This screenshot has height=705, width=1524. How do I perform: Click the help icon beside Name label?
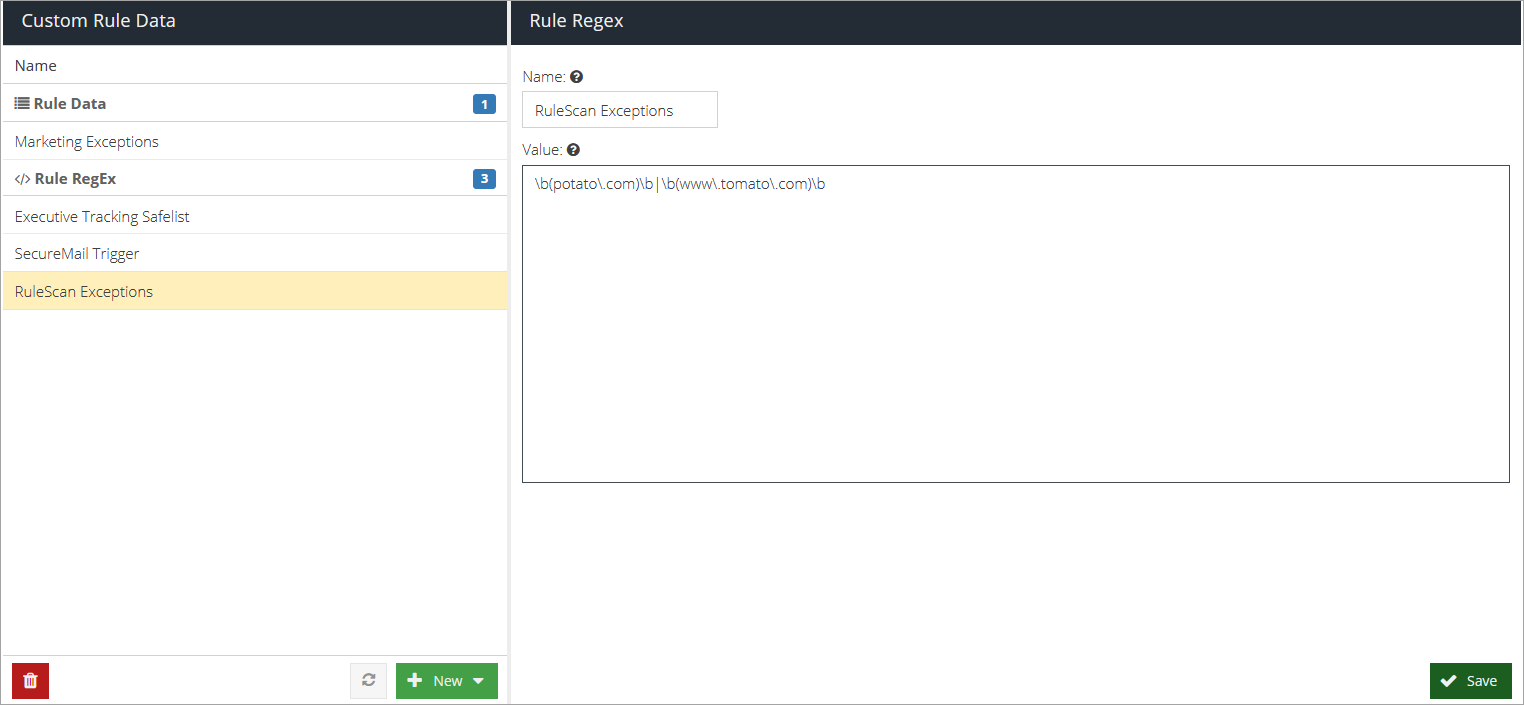576,77
